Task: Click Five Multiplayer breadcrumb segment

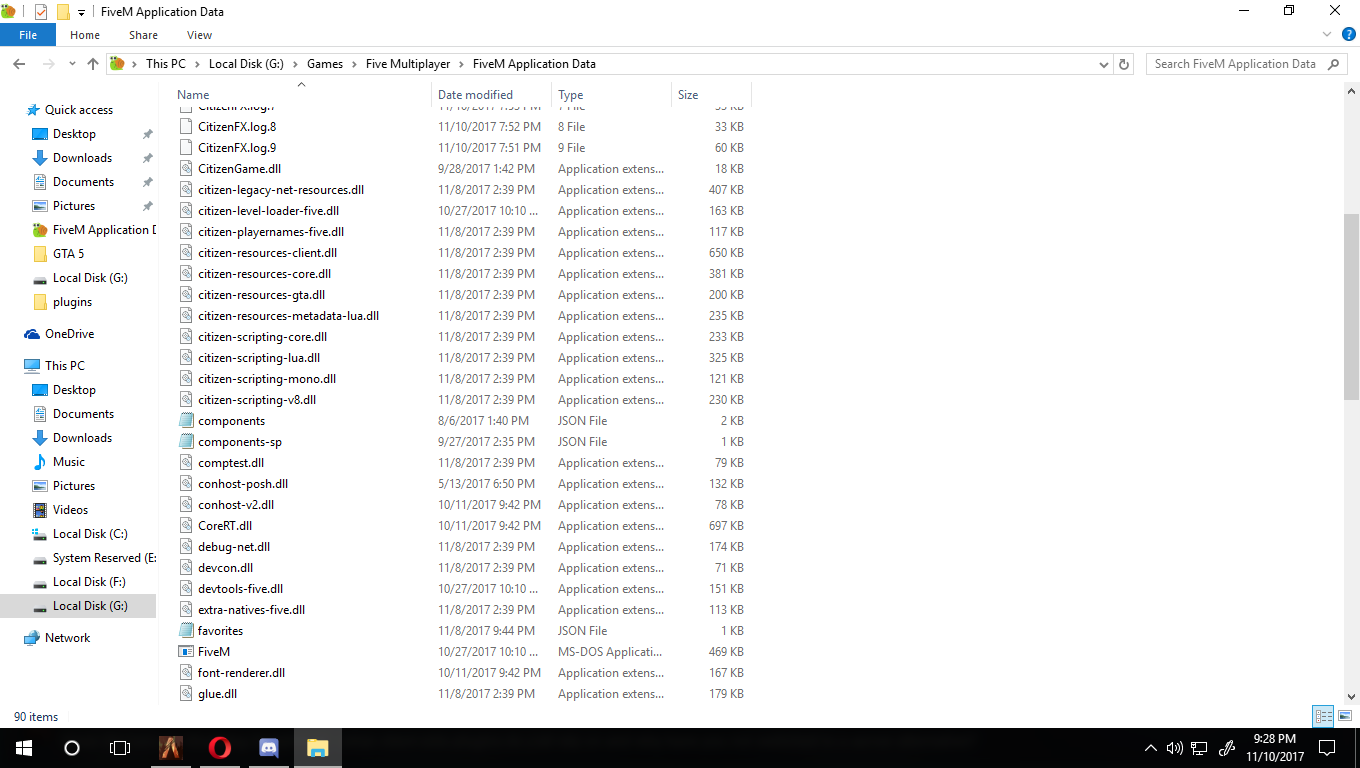Action: click(x=408, y=64)
